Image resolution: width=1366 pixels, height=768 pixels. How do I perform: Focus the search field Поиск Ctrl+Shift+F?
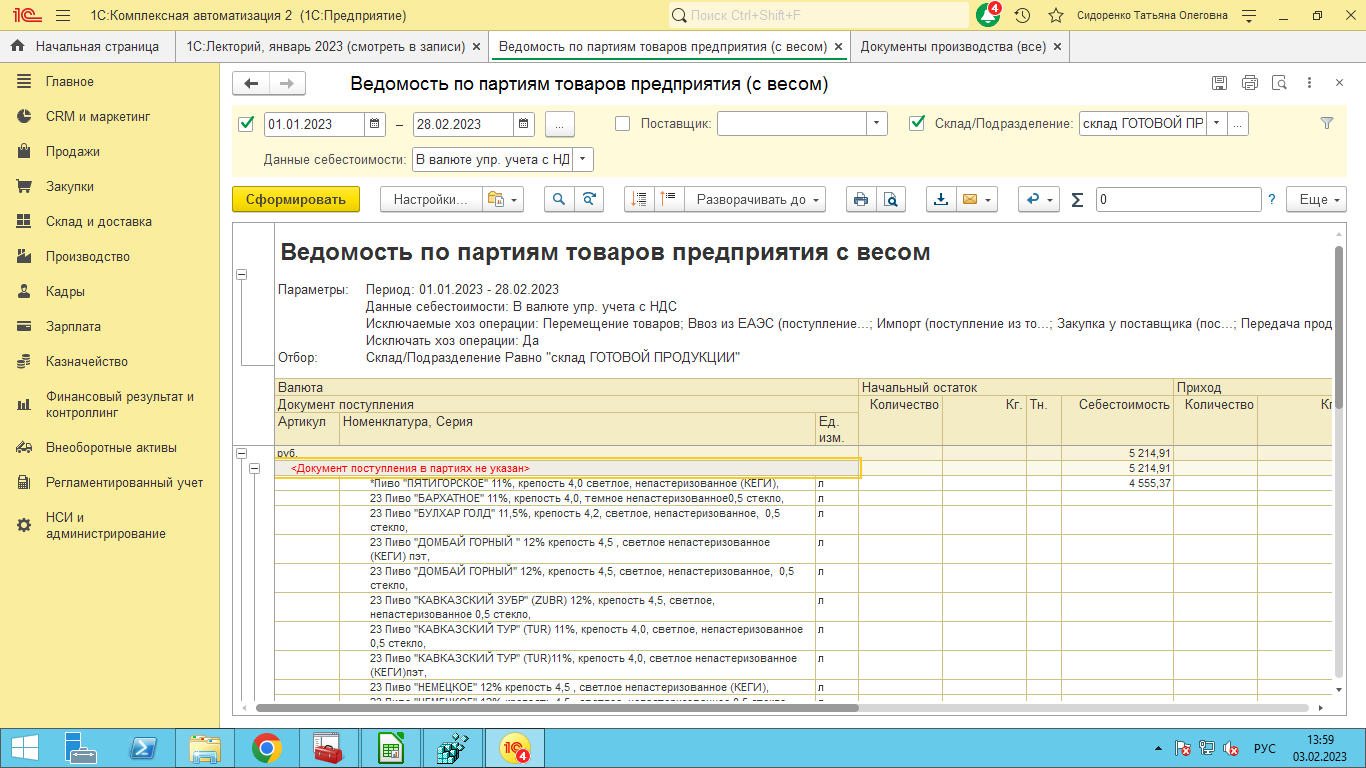coord(818,16)
